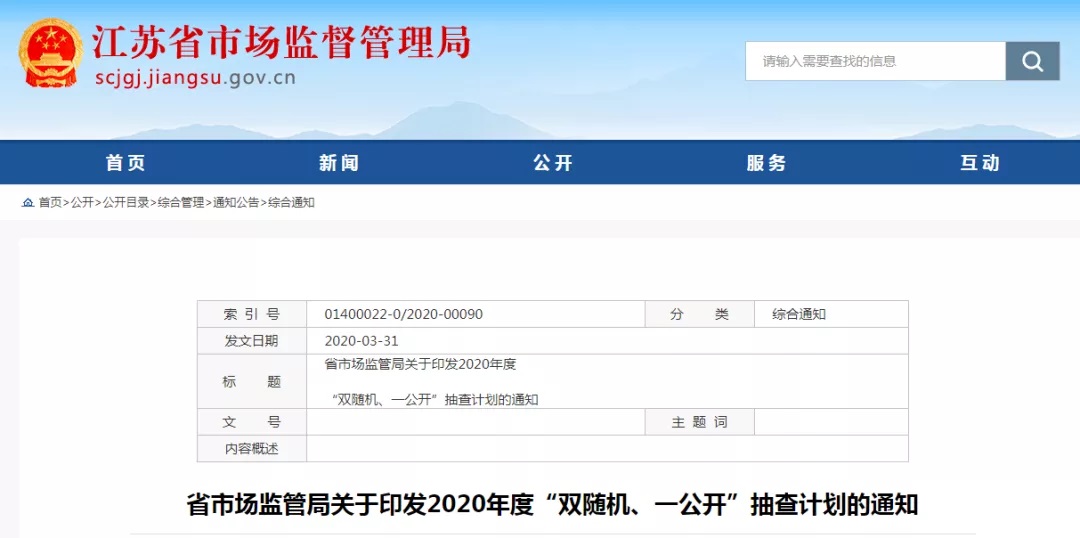Go to the 新闻 navigation tab
Image resolution: width=1080 pixels, height=538 pixels.
tap(339, 163)
